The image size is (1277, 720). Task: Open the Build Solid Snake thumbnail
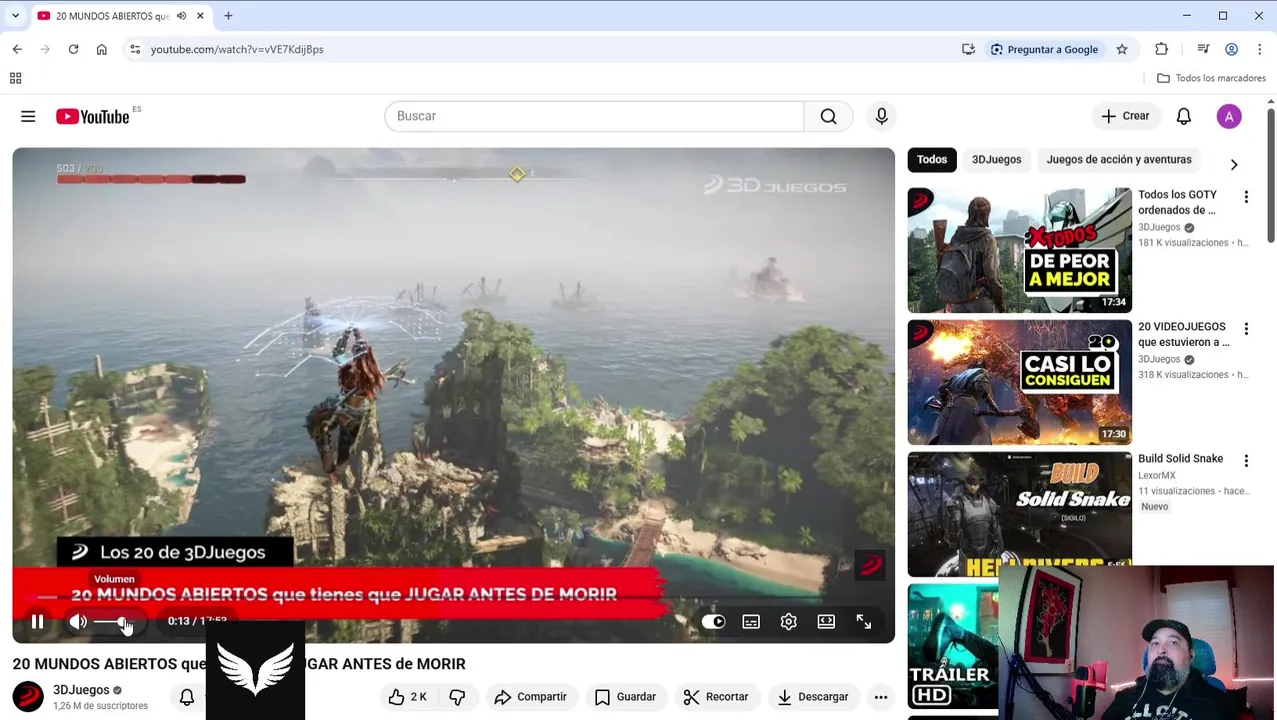[1019, 513]
